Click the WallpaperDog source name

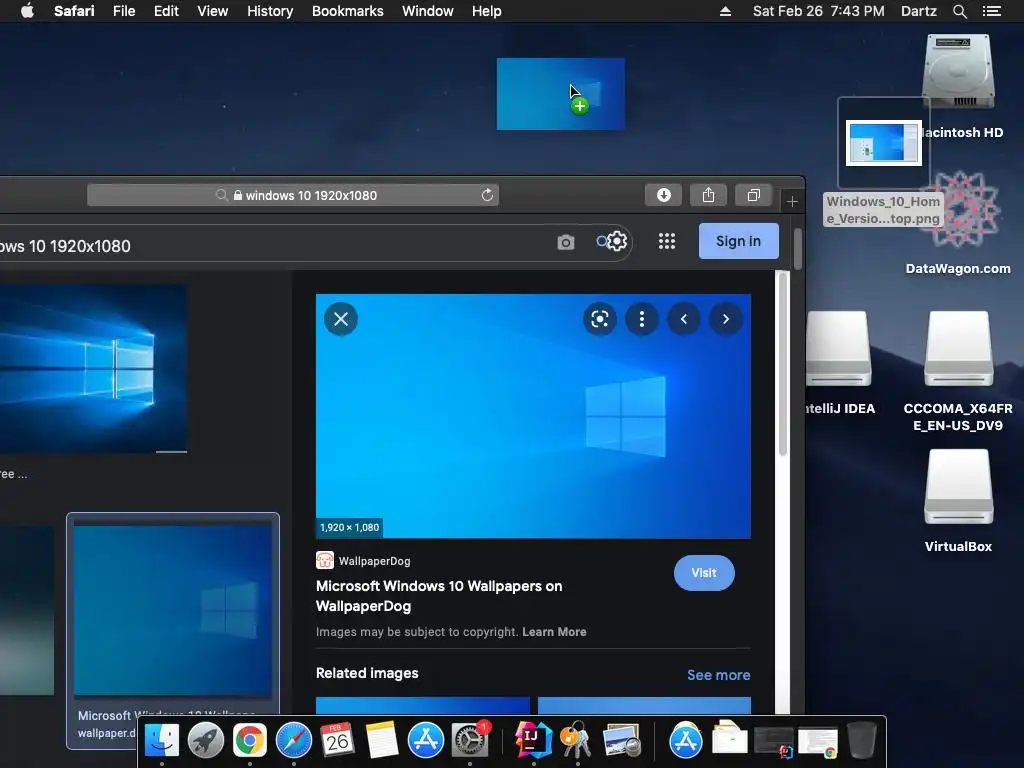pyautogui.click(x=374, y=561)
